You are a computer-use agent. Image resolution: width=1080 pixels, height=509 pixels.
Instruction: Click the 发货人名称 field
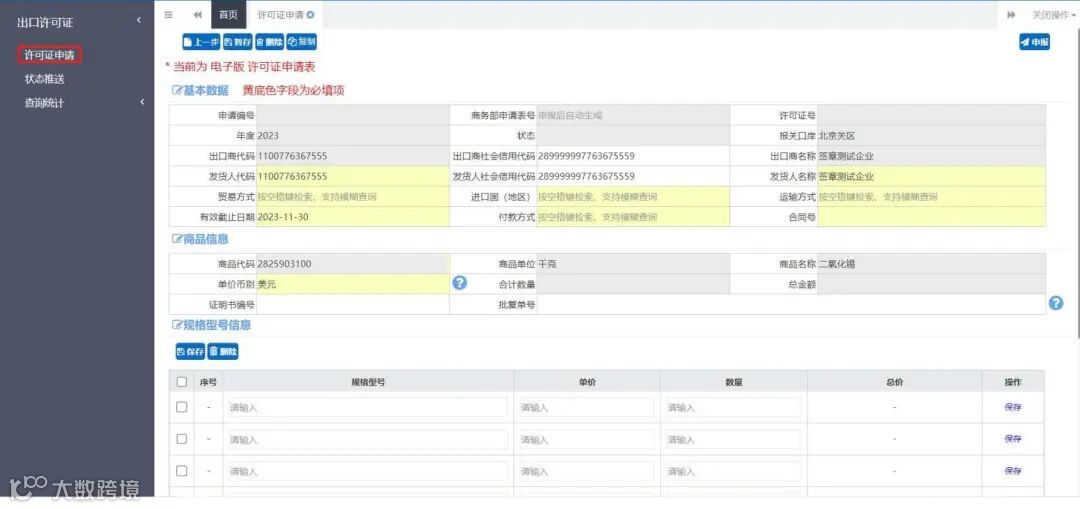pyautogui.click(x=931, y=176)
